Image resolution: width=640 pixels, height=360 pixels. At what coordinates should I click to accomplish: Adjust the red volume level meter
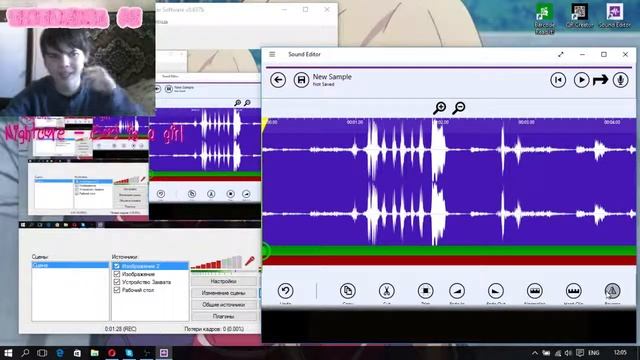point(216,262)
